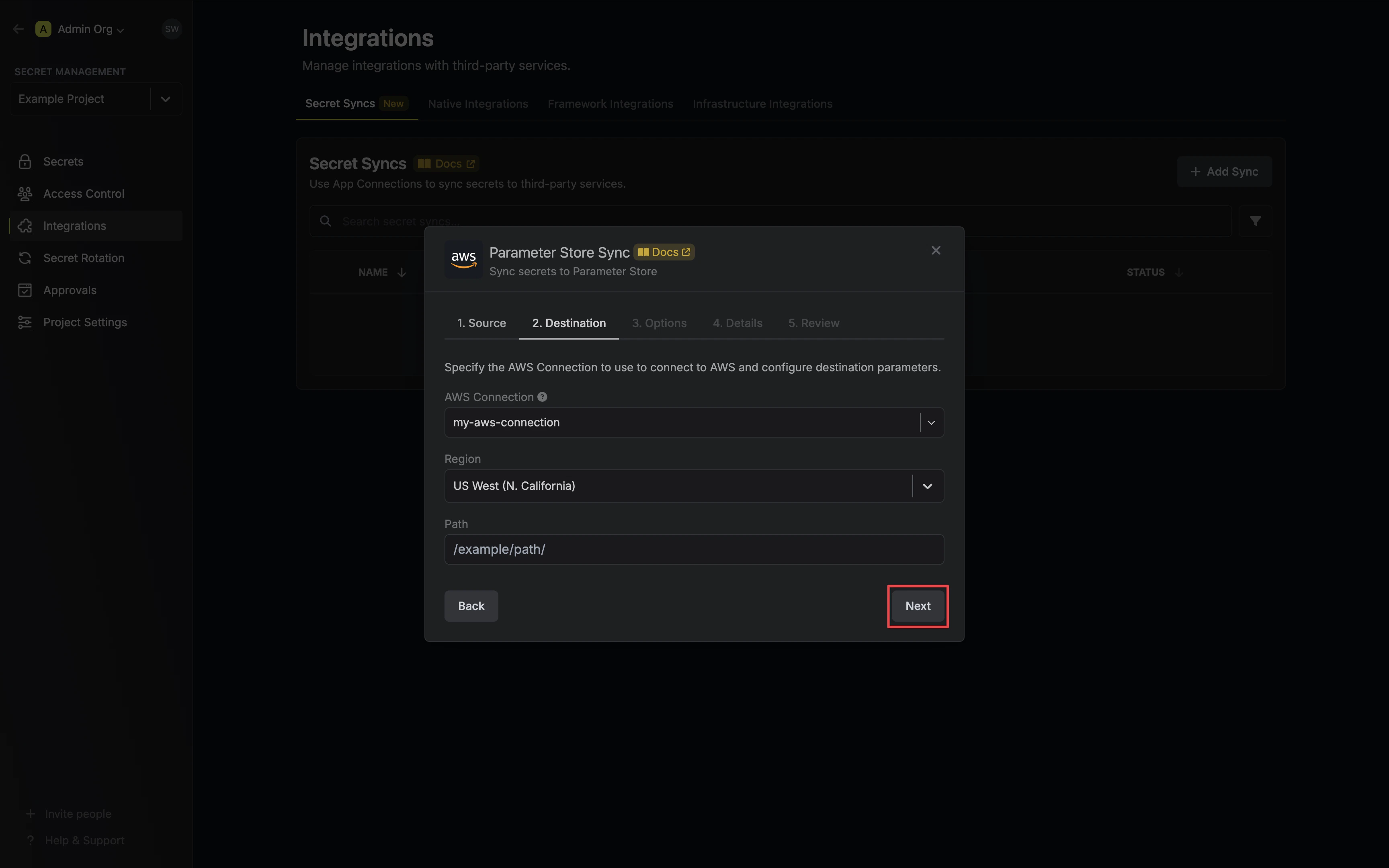Click the Project Settings sliders icon
Viewport: 1389px width, 868px height.
click(25, 322)
